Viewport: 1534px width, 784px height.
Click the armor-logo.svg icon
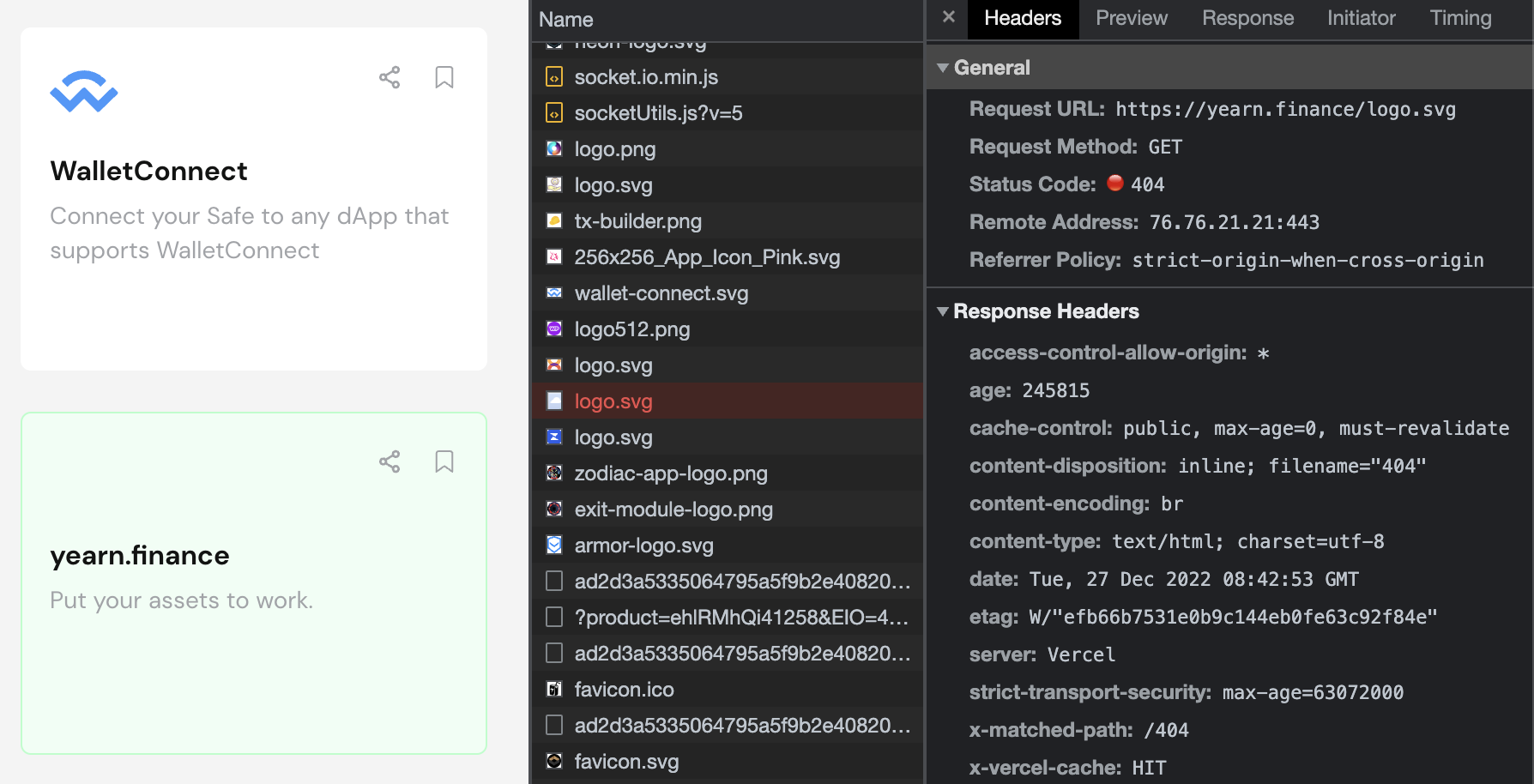click(553, 545)
